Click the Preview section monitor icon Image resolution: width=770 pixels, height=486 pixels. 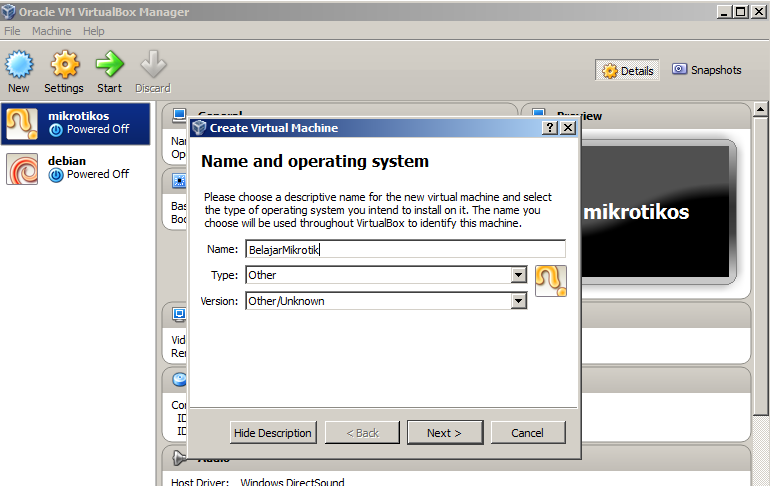tap(539, 113)
